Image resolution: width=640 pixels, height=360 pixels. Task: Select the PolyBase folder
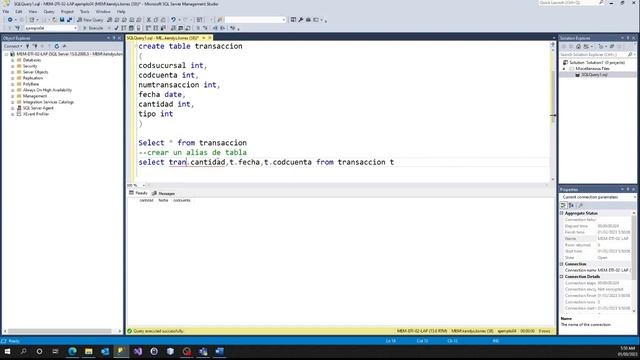point(31,84)
